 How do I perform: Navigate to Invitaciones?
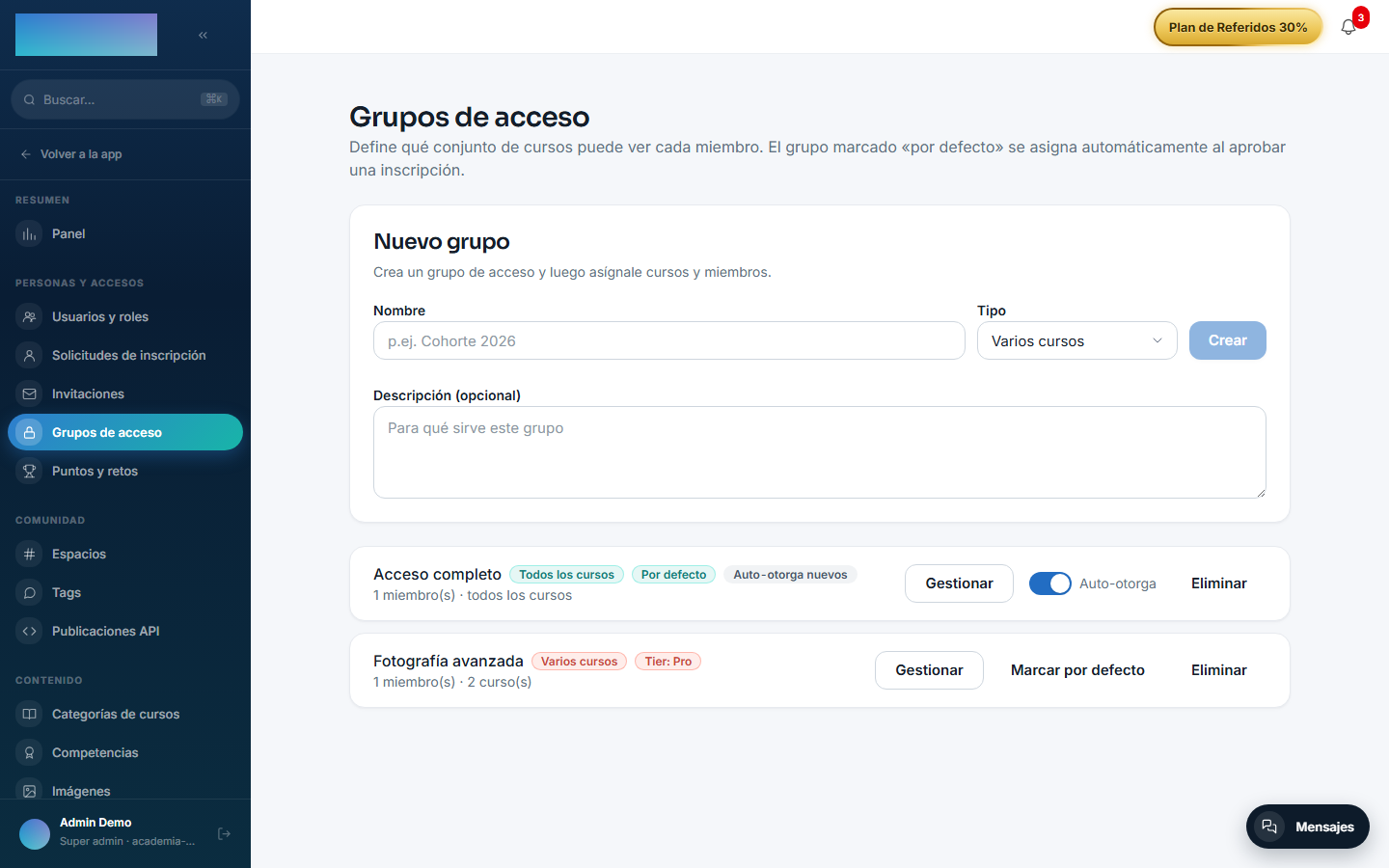coord(125,393)
